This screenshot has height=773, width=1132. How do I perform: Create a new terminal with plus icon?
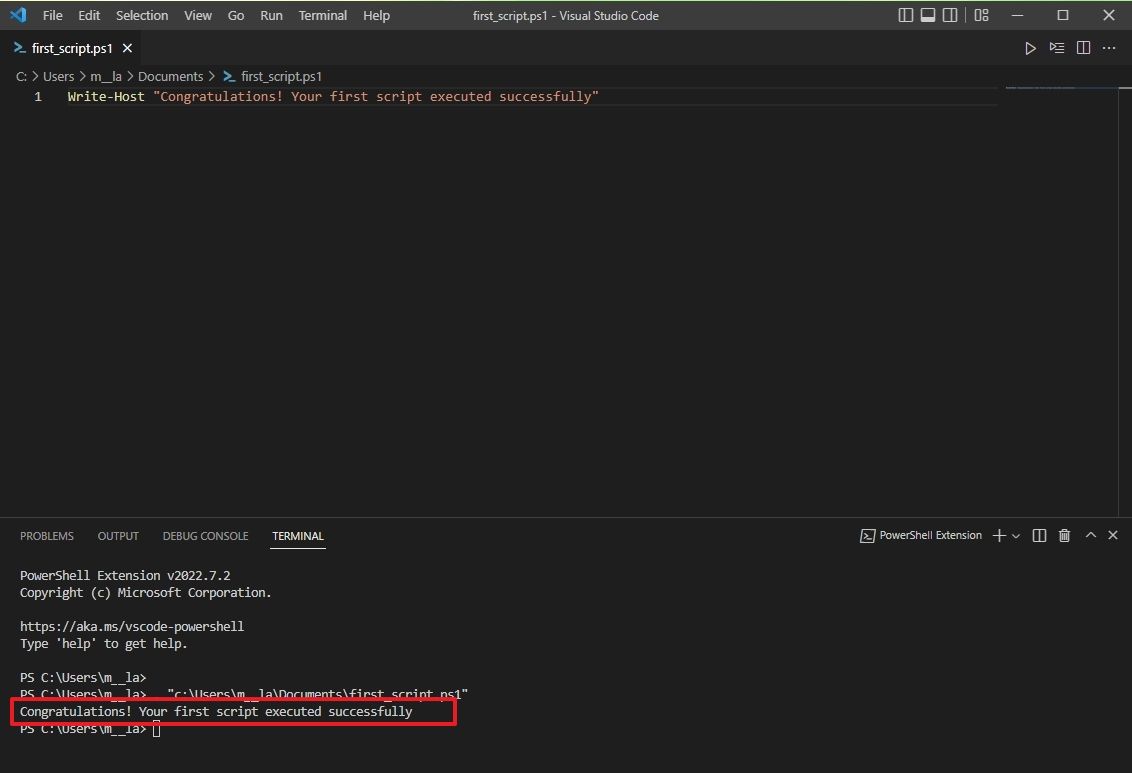(x=997, y=535)
